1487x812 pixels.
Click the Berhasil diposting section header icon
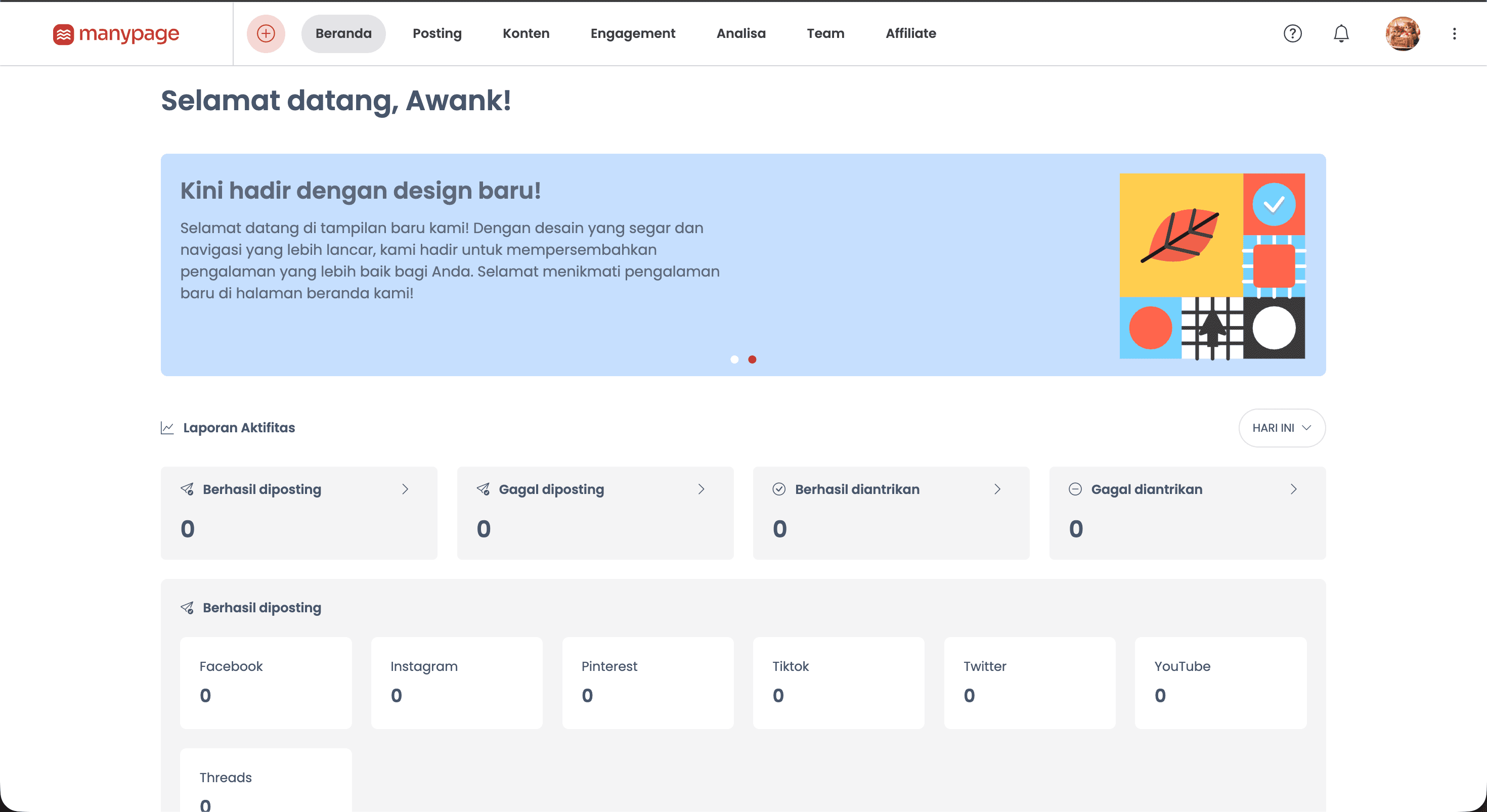pos(187,608)
